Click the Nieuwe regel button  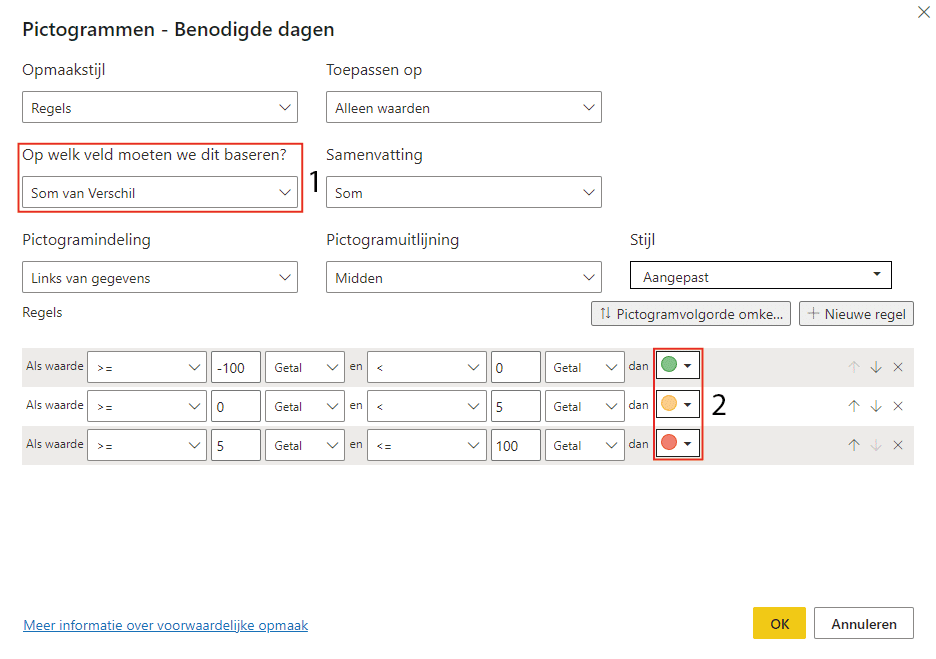(856, 314)
